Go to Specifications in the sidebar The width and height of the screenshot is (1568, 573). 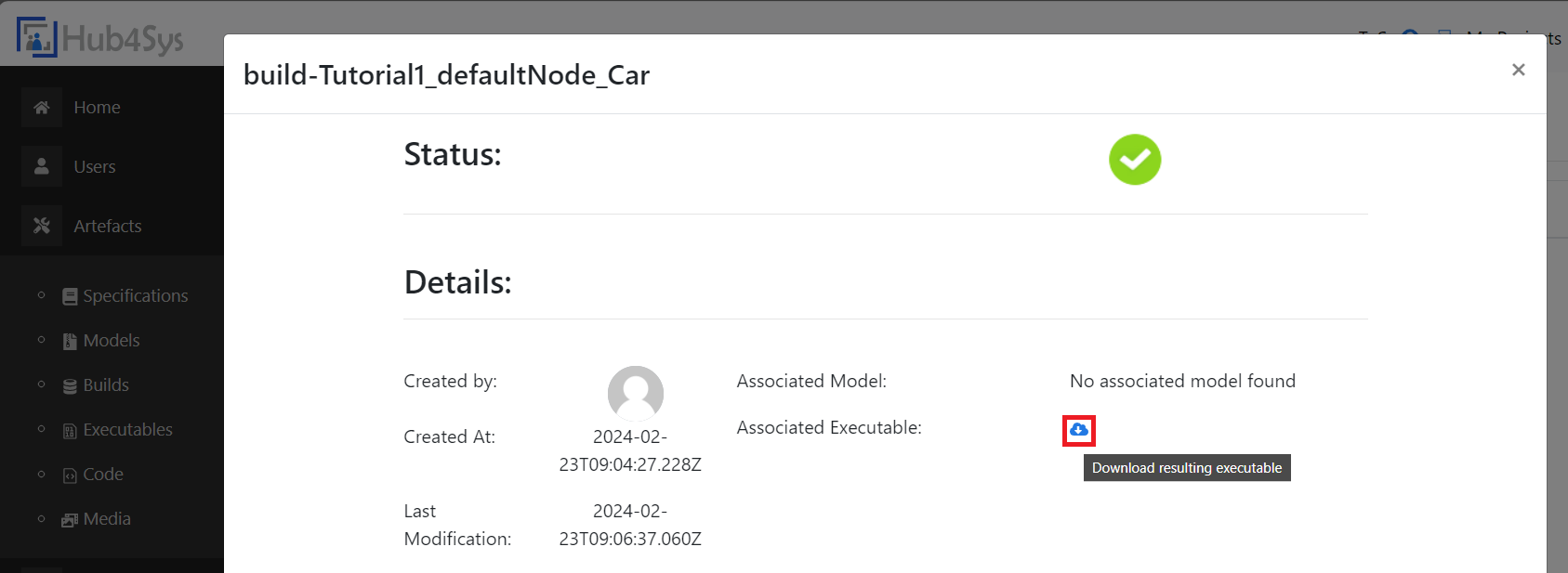(x=136, y=296)
